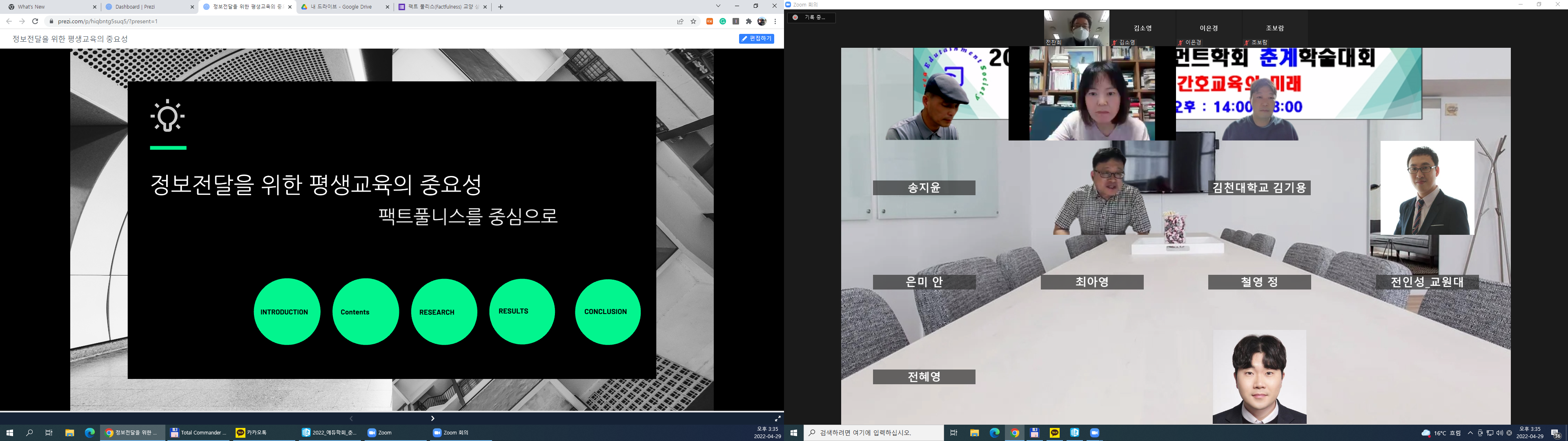Switch to the Dashboard | Prezi tab
Image resolution: width=1568 pixels, height=441 pixels.
[149, 7]
